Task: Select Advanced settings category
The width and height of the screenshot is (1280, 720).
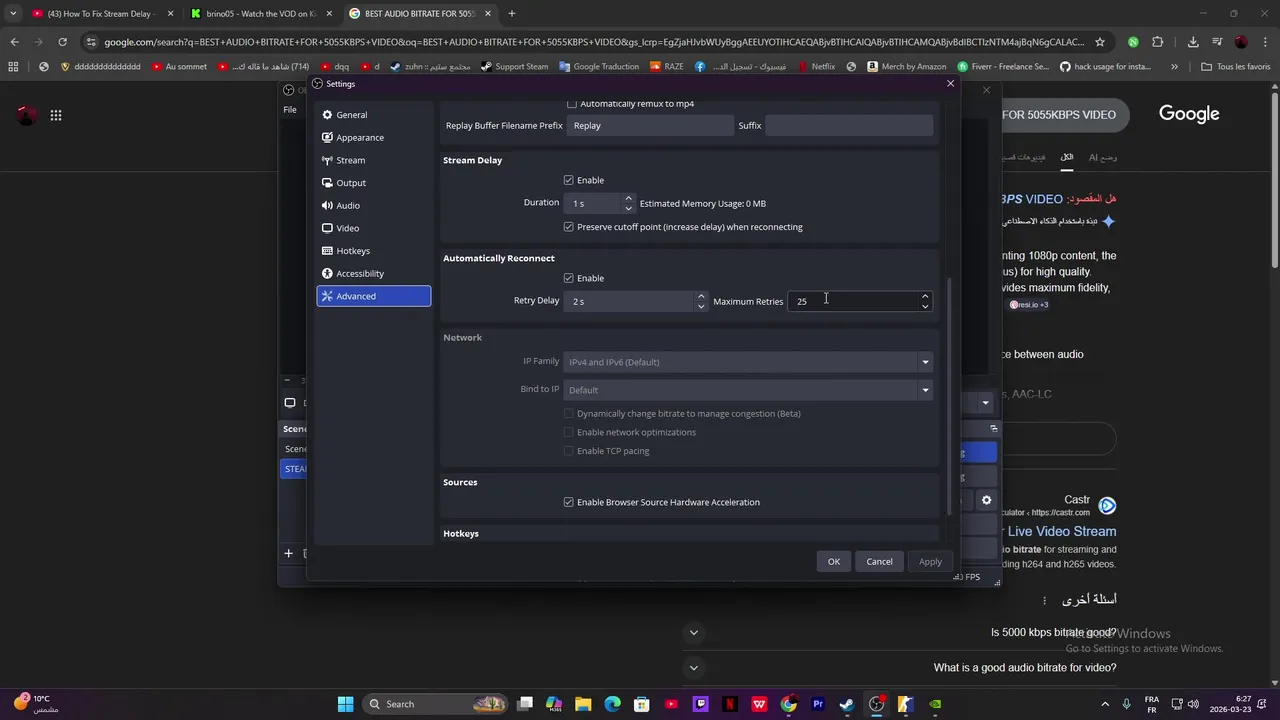Action: coord(373,296)
